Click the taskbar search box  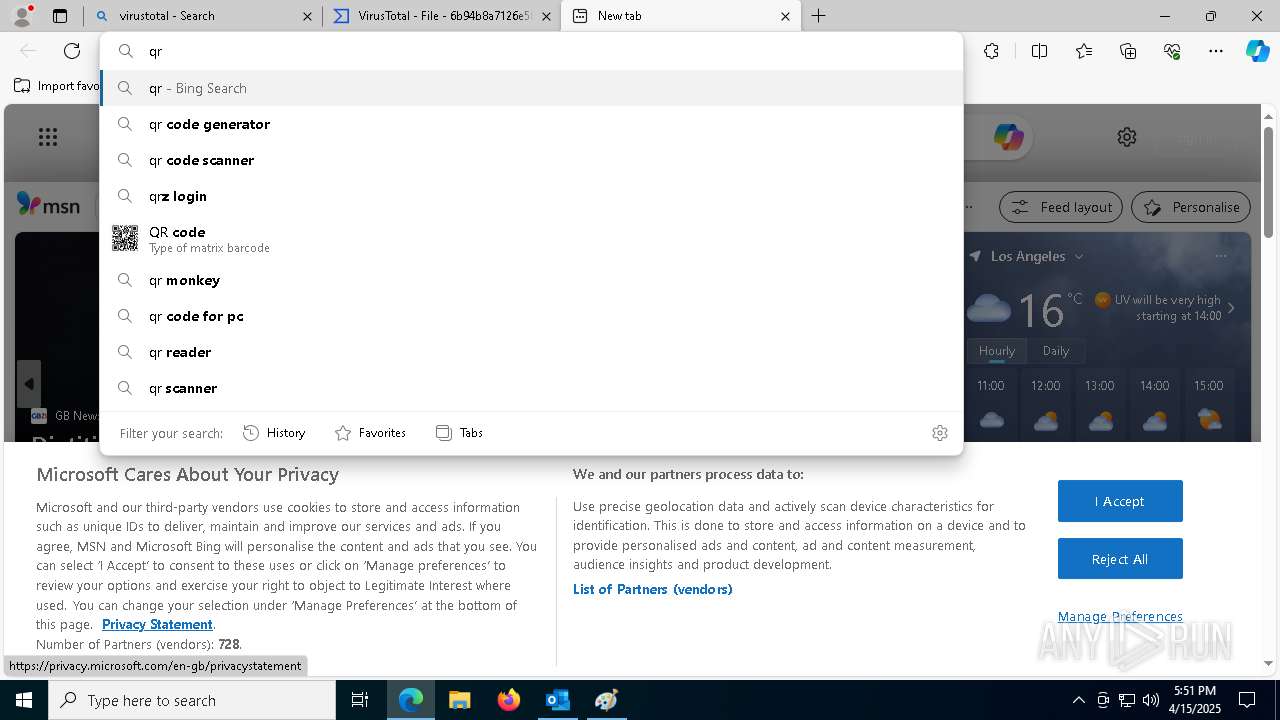point(192,700)
